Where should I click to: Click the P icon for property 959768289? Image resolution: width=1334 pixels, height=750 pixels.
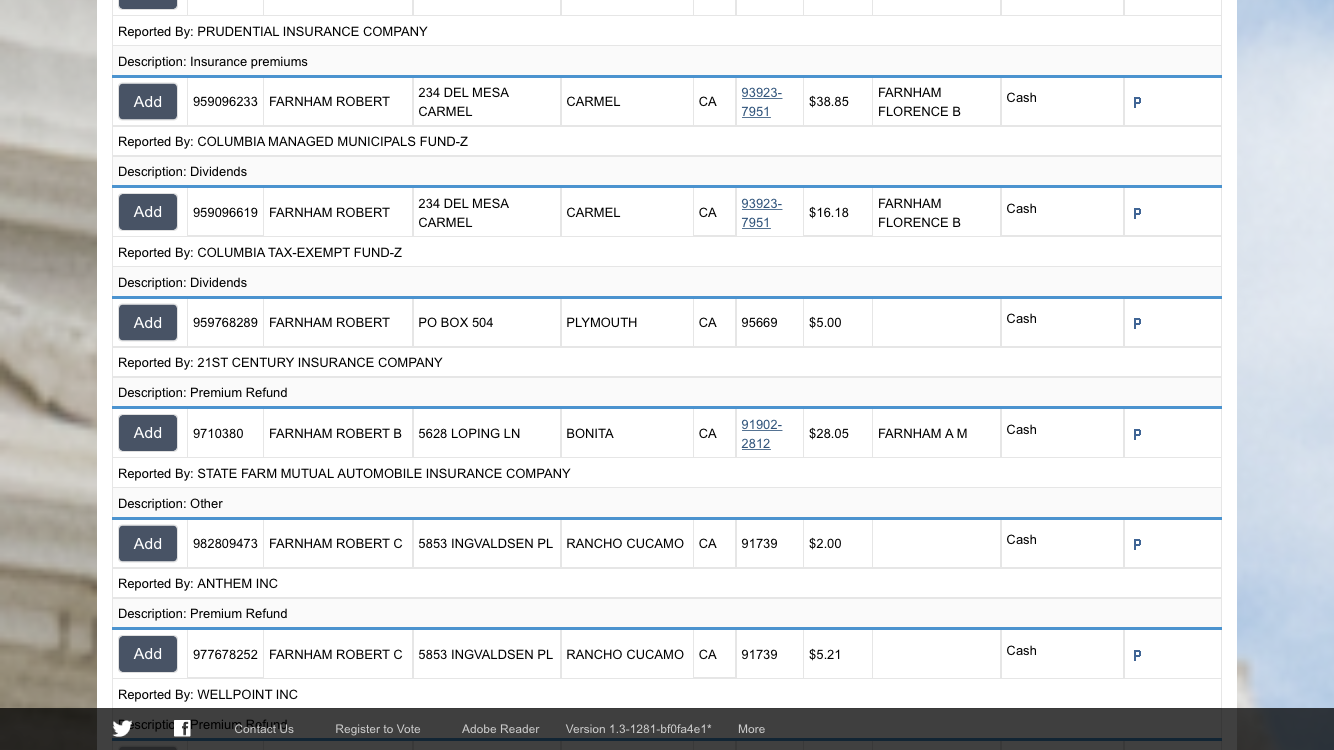tap(1137, 323)
